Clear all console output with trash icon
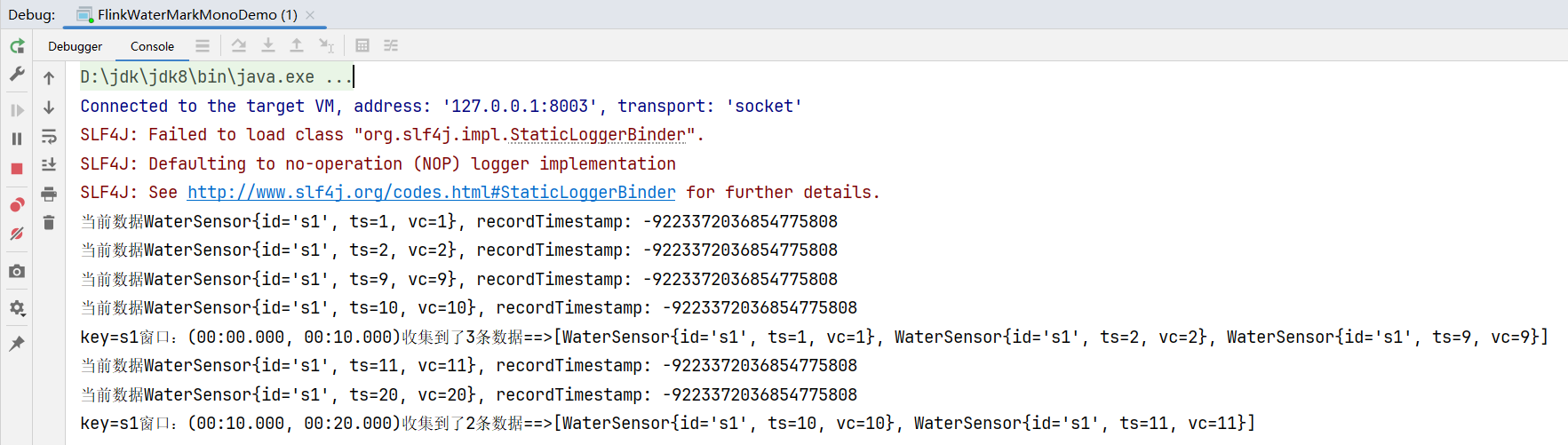The width and height of the screenshot is (1568, 445). [x=49, y=222]
